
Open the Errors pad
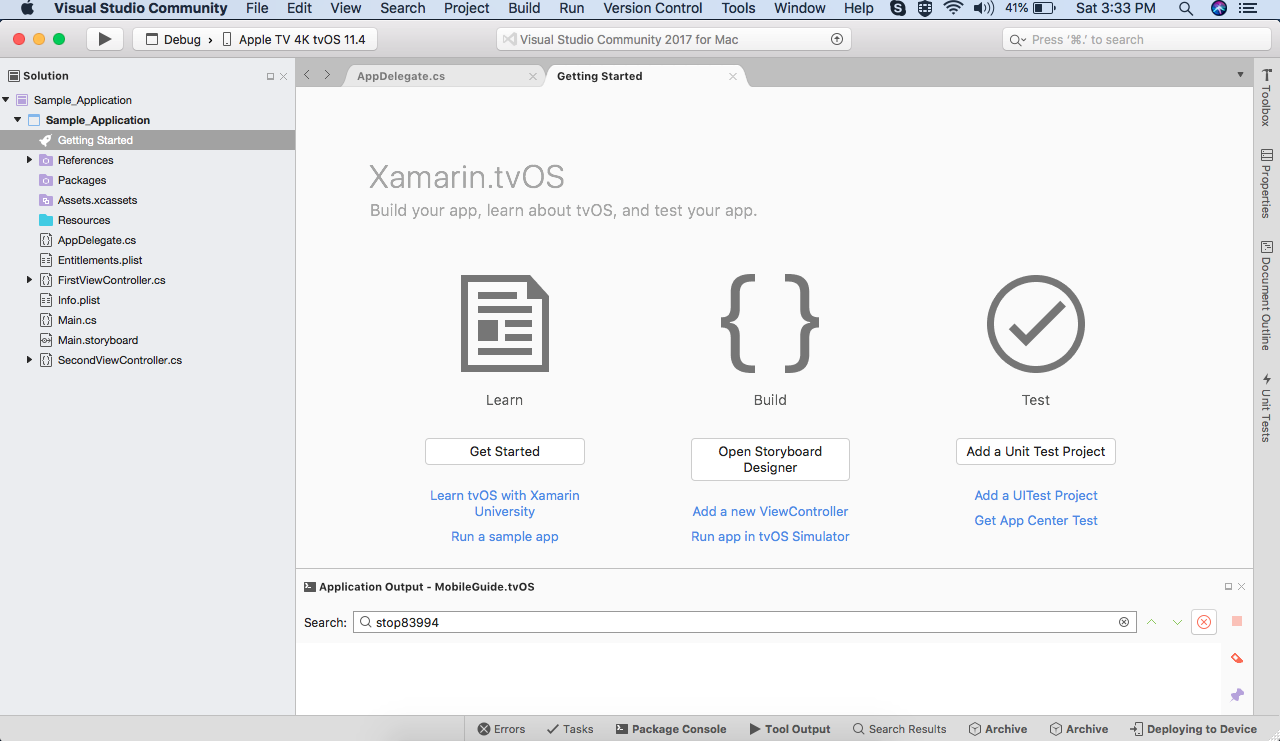[x=501, y=729]
